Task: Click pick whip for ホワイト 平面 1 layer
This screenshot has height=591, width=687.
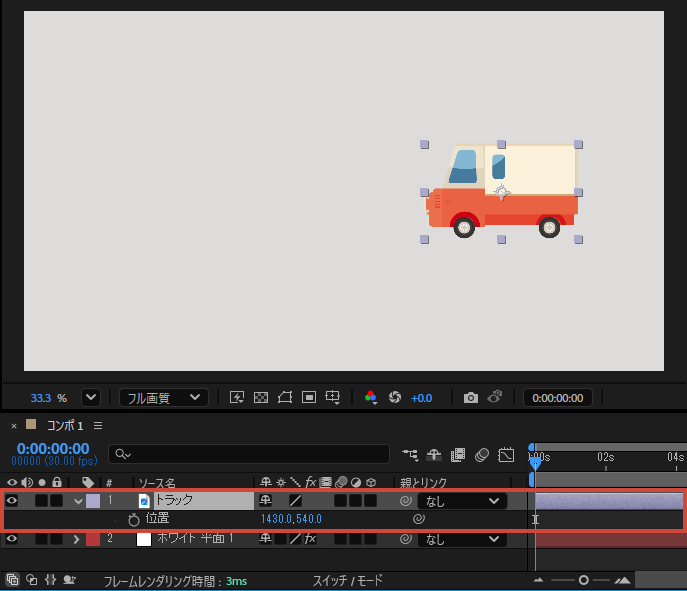Action: pos(406,539)
